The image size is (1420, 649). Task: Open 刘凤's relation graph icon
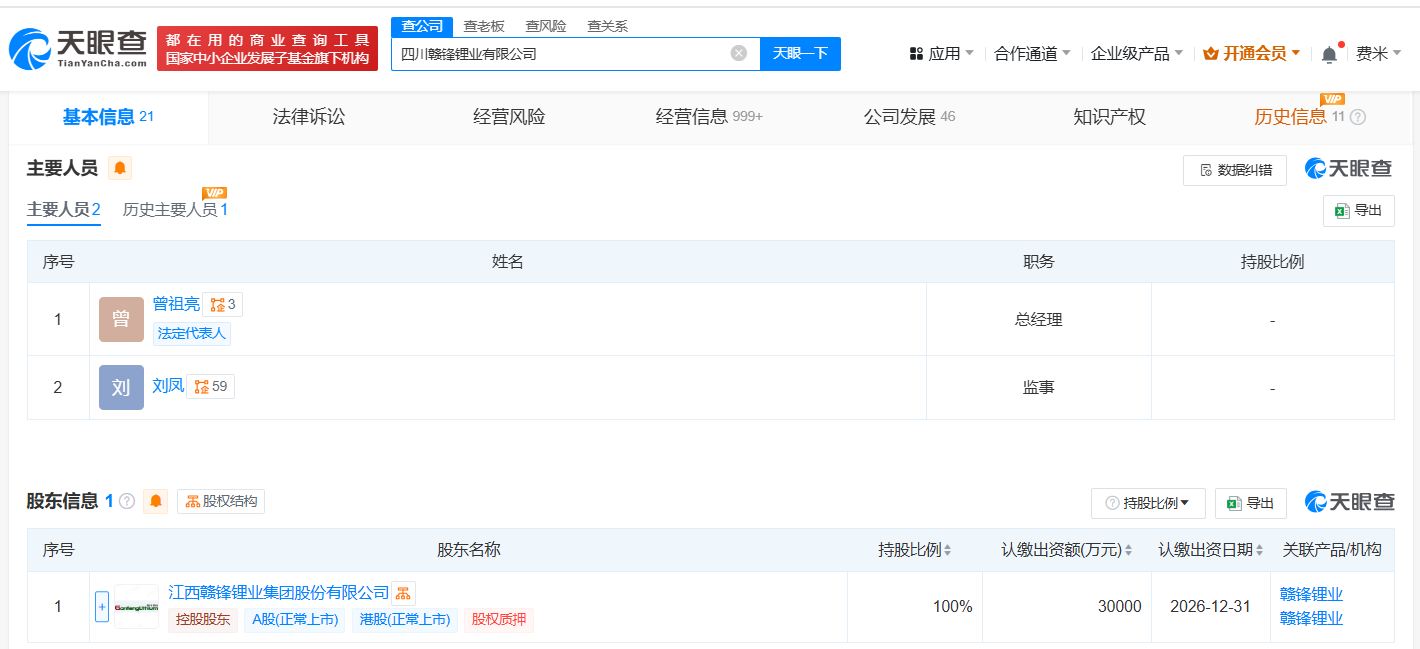coord(210,386)
